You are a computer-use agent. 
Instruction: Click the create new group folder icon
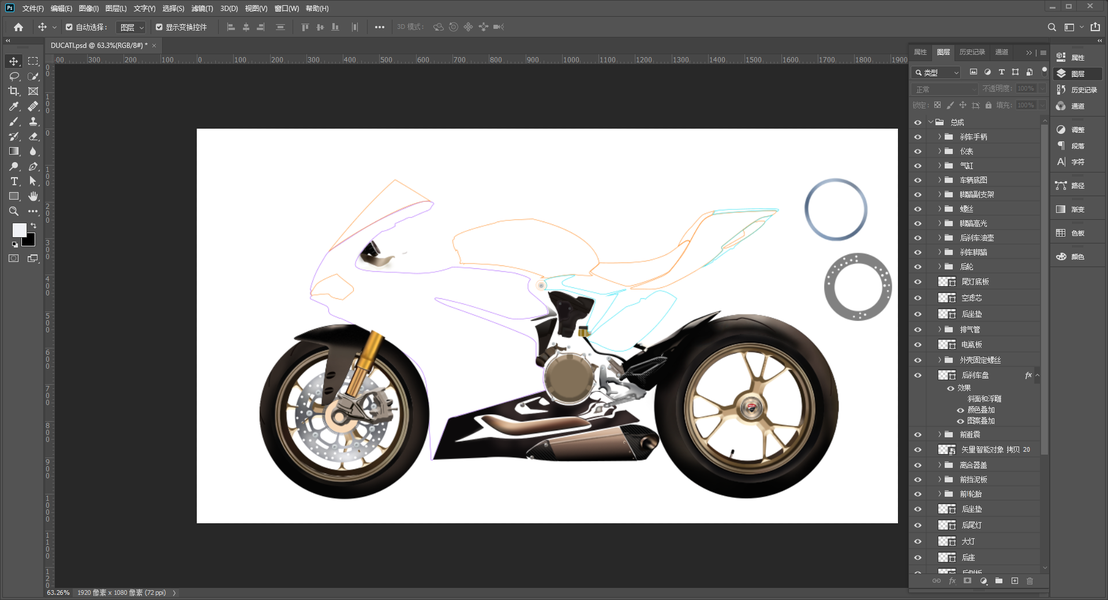[998, 581]
